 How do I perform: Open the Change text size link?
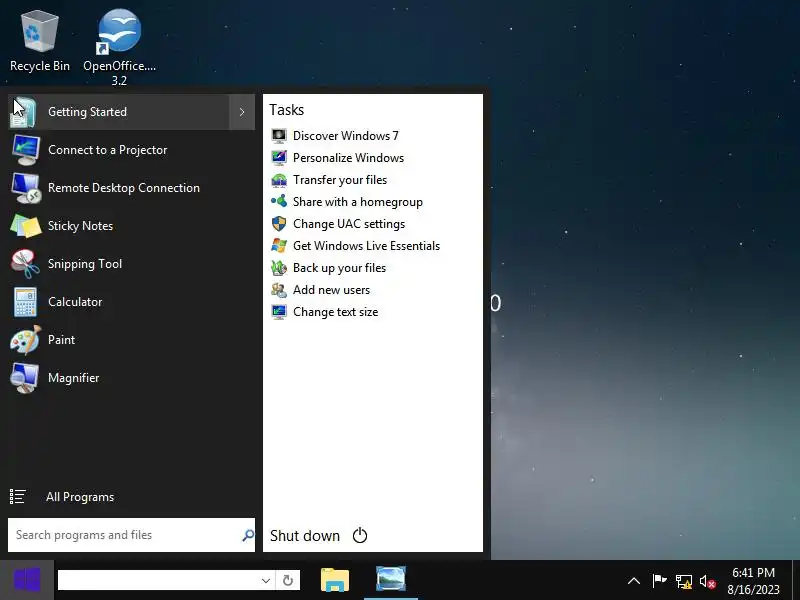pos(335,312)
